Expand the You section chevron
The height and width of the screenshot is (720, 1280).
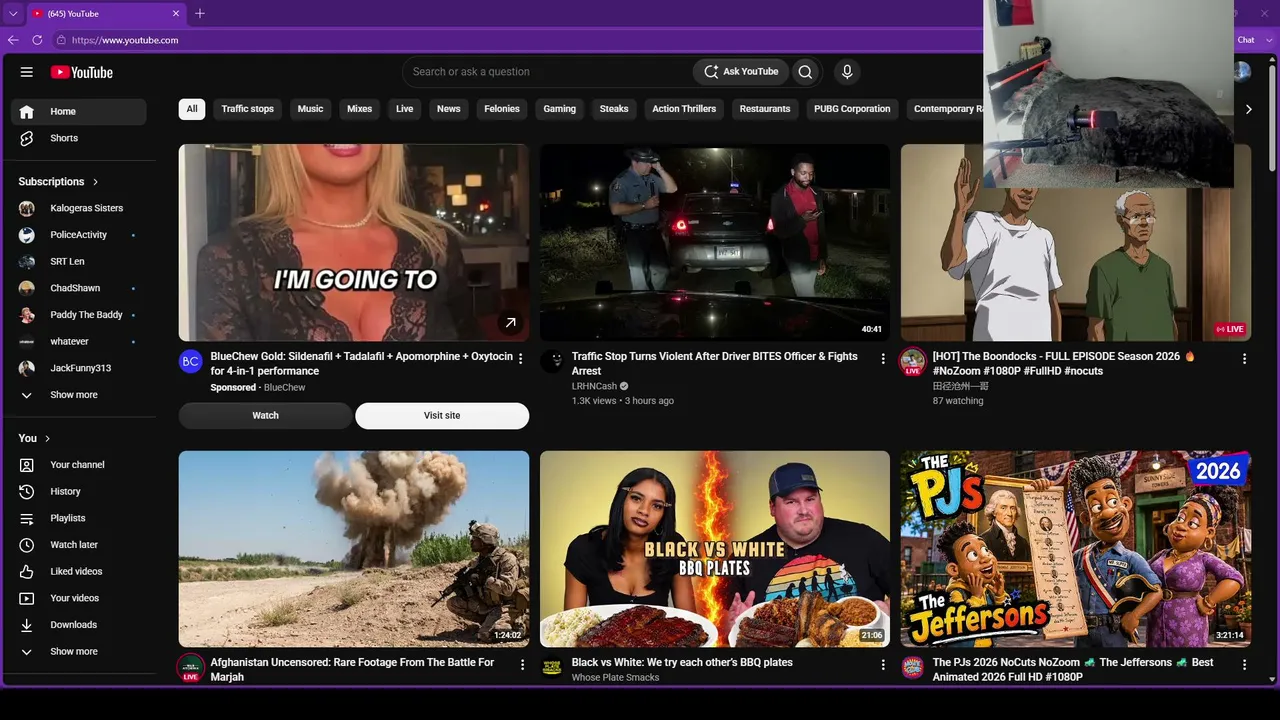point(47,438)
